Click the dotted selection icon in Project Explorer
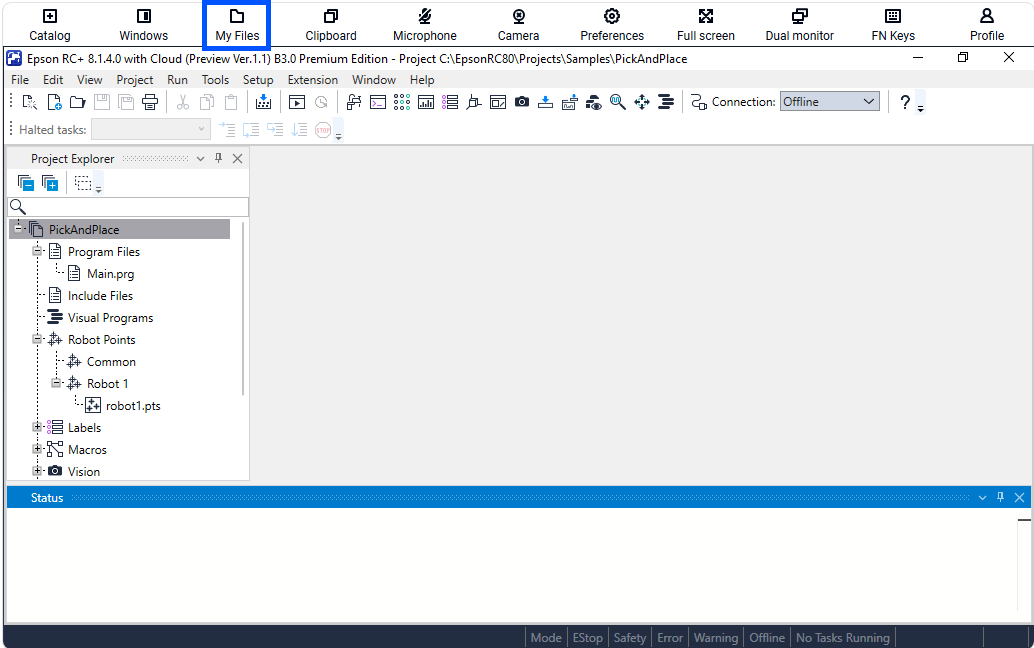The width and height of the screenshot is (1034, 648). (82, 183)
